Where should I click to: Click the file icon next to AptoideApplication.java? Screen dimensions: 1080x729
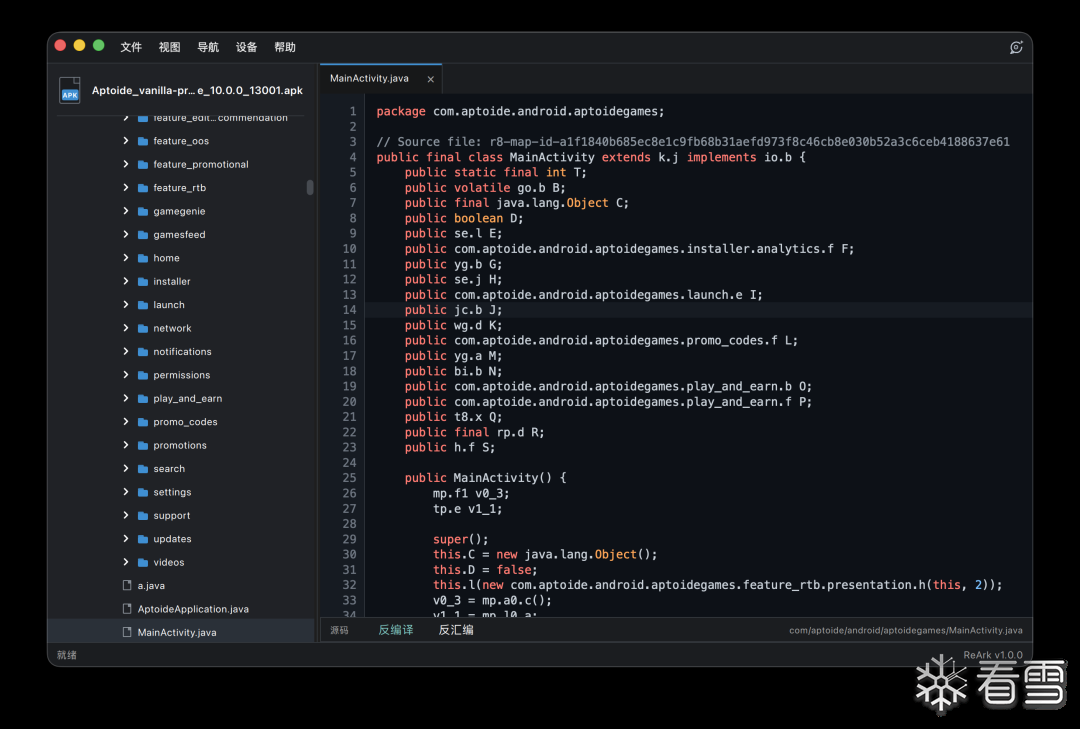pyautogui.click(x=127, y=609)
